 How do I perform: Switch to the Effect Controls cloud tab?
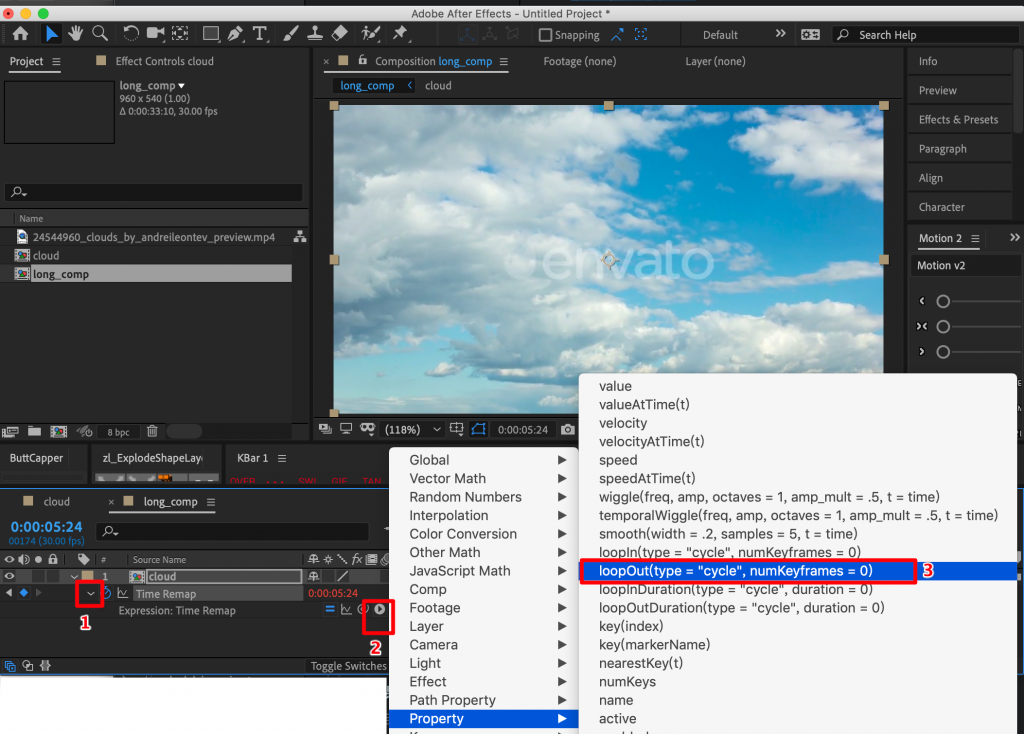click(164, 61)
